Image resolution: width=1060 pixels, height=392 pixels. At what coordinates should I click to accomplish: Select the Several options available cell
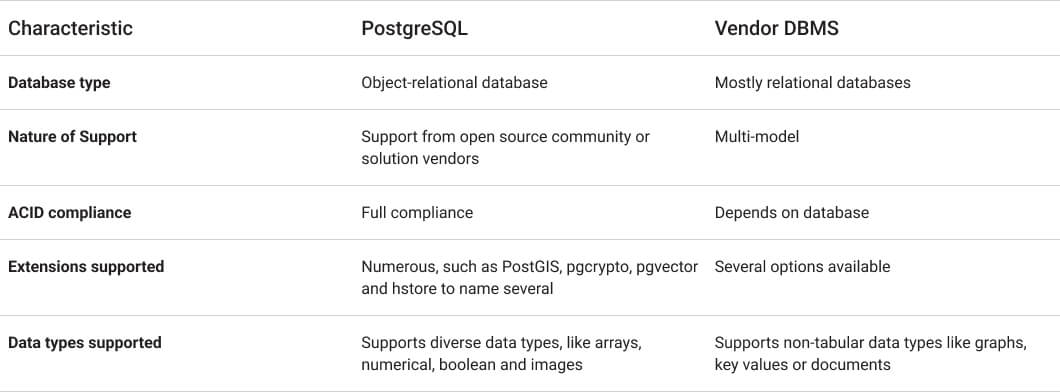coord(802,266)
